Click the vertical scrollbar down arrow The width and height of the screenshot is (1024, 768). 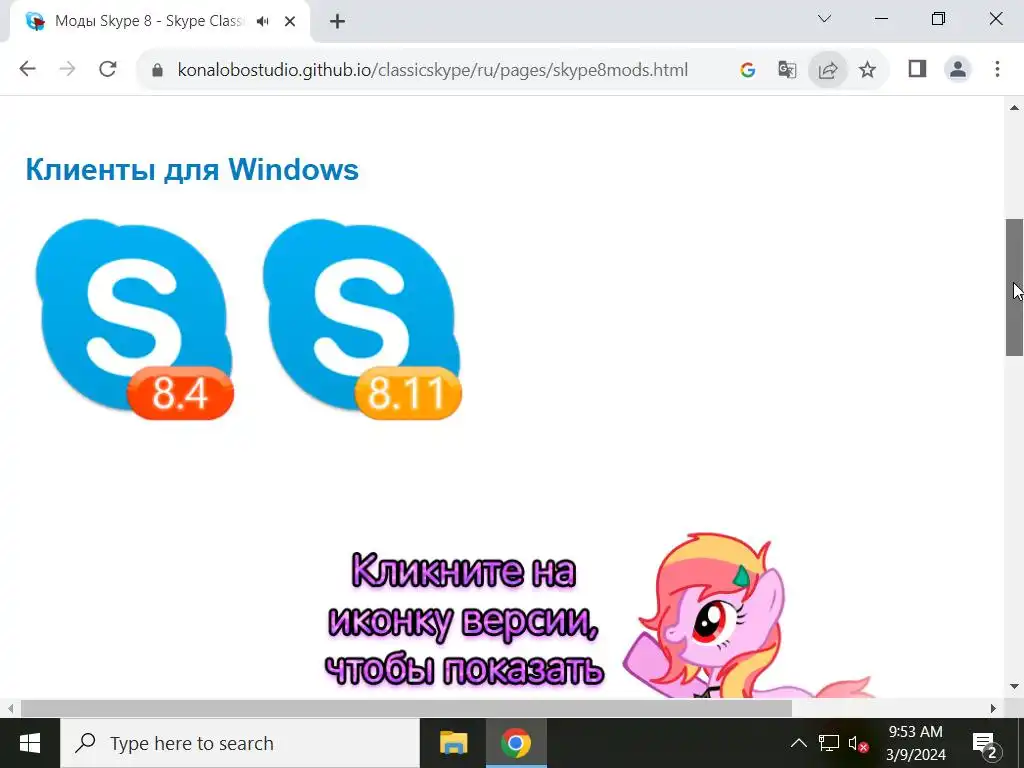pyautogui.click(x=1014, y=686)
